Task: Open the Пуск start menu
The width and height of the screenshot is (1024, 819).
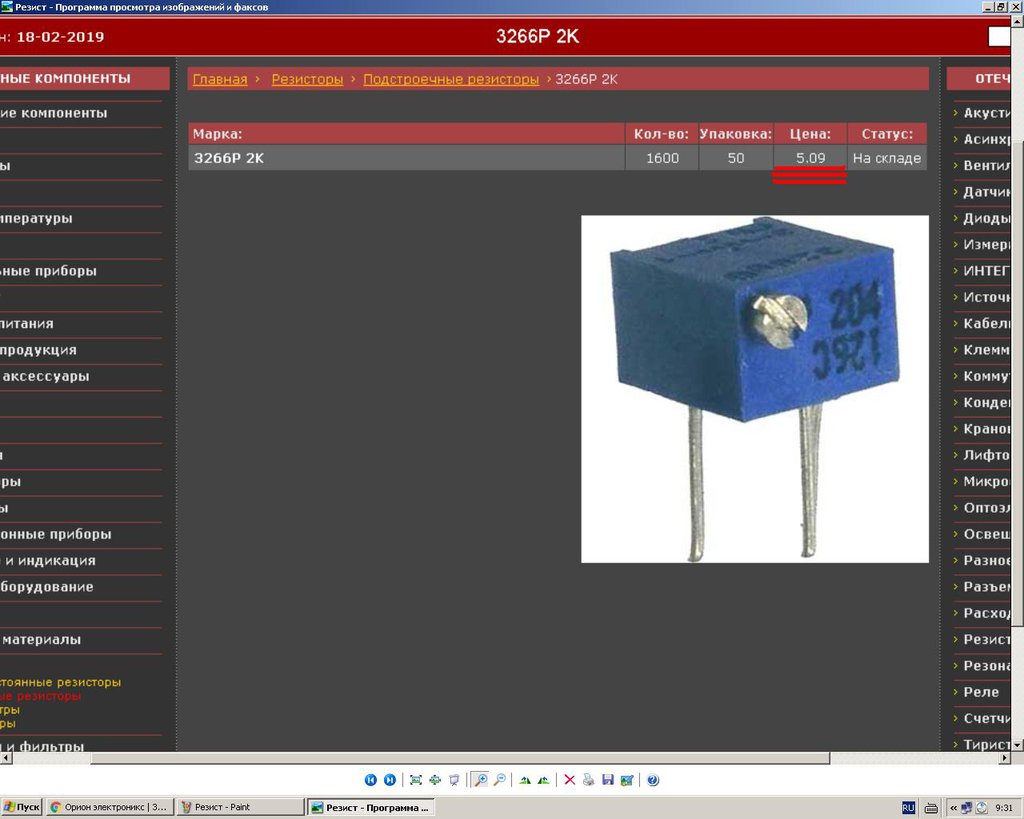Action: click(x=22, y=807)
